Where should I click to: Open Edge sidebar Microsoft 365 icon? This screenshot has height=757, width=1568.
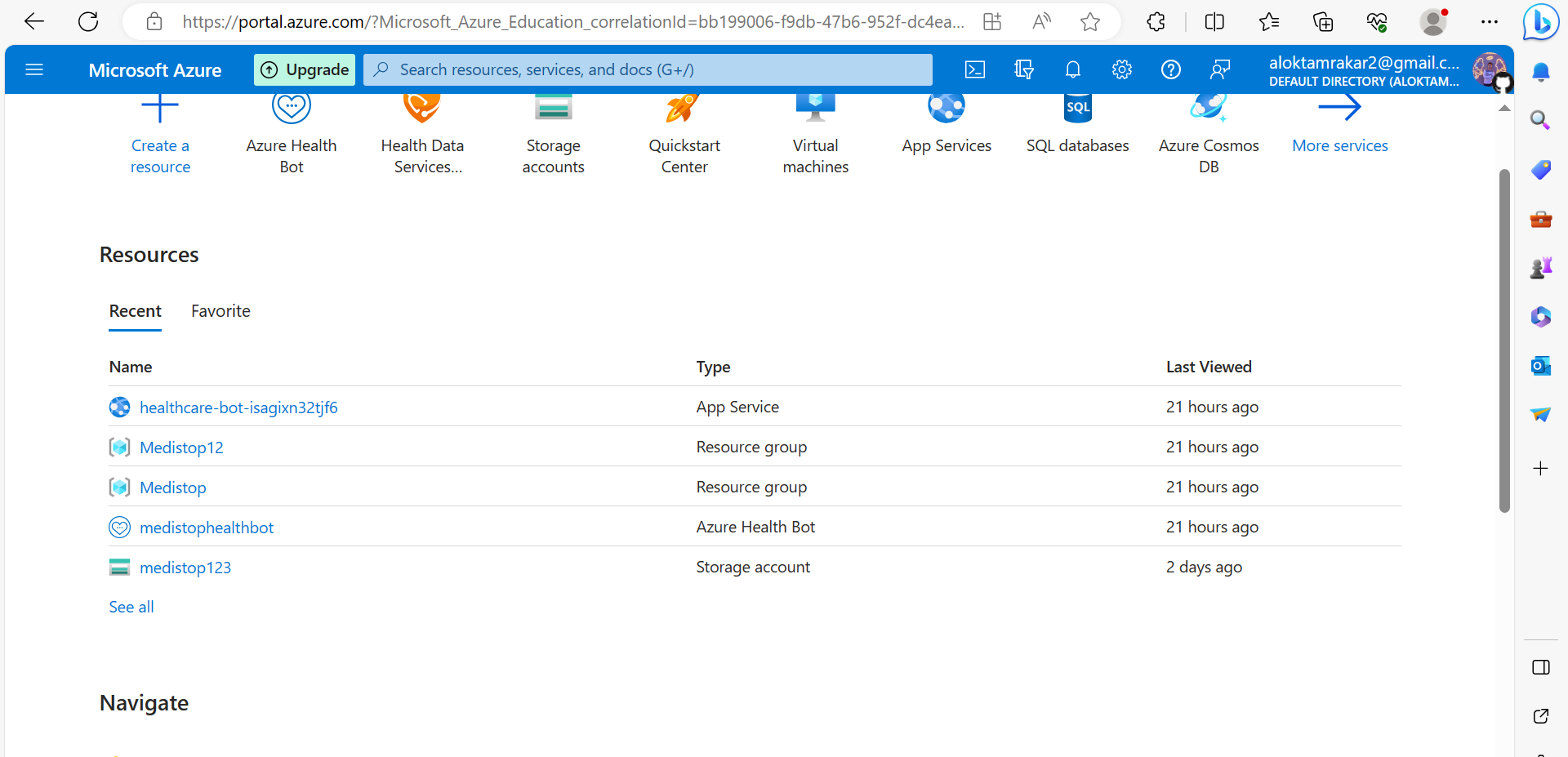[x=1541, y=317]
